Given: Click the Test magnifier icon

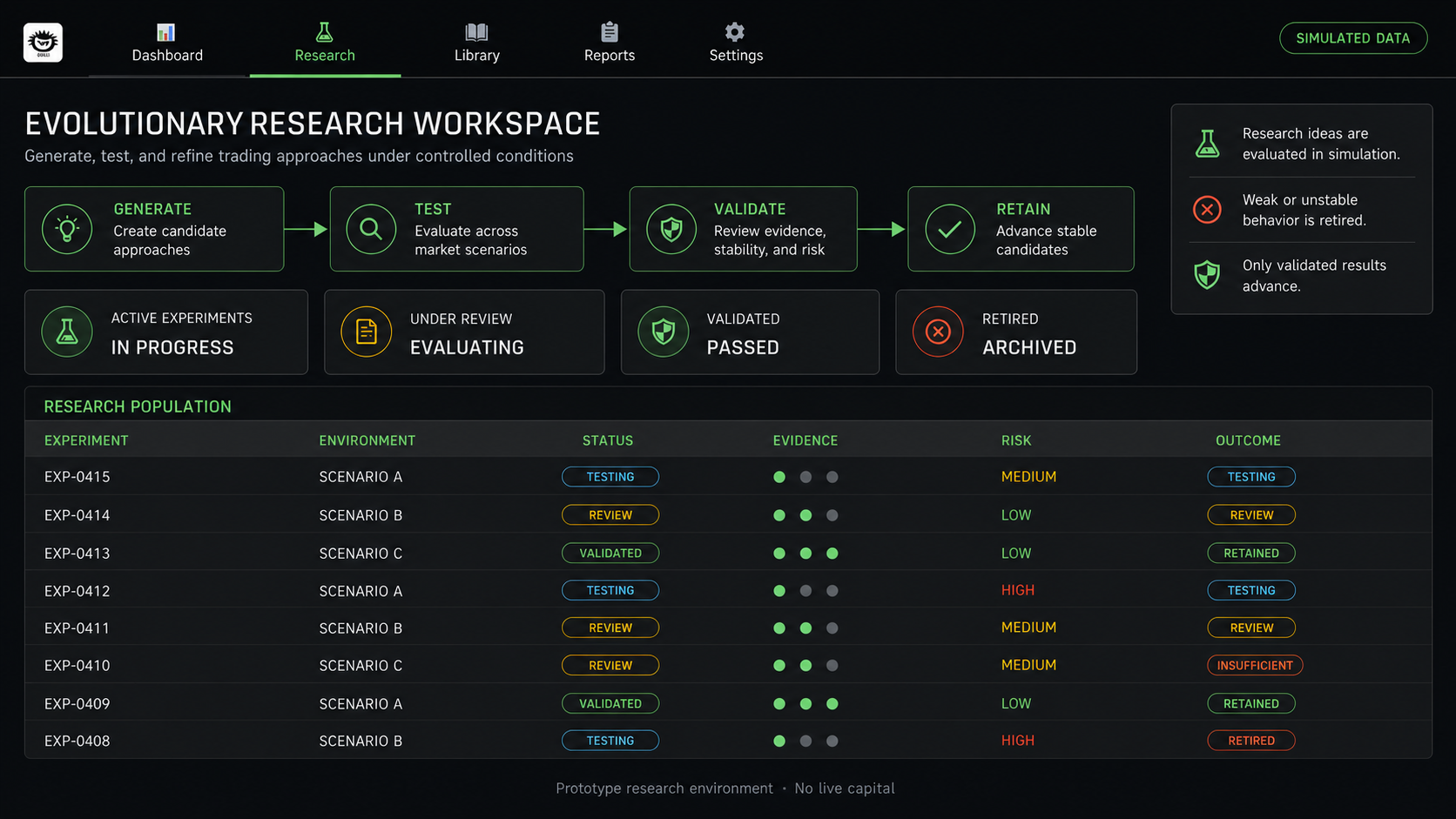Looking at the screenshot, I should (x=371, y=229).
